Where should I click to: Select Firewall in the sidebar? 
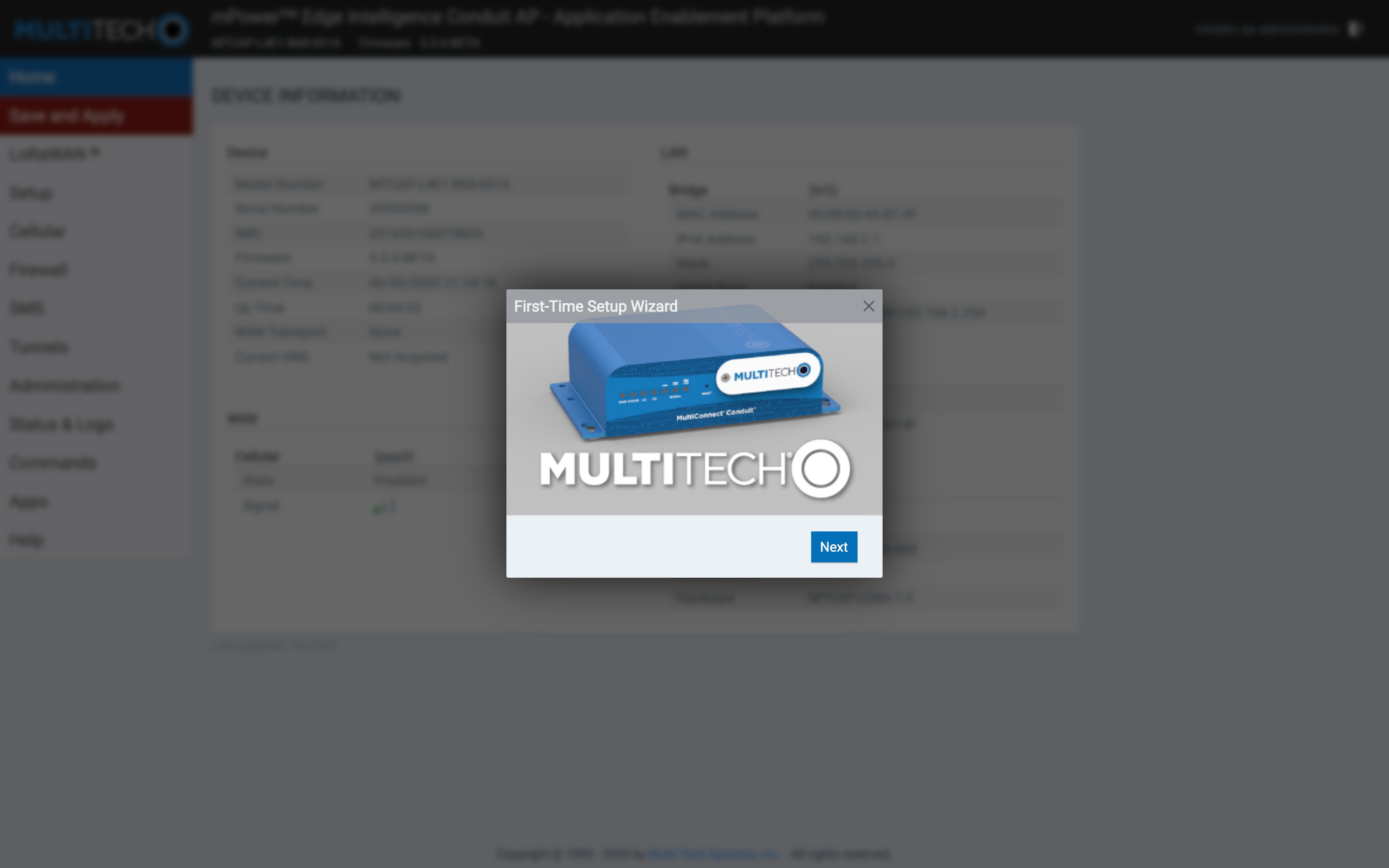point(39,270)
